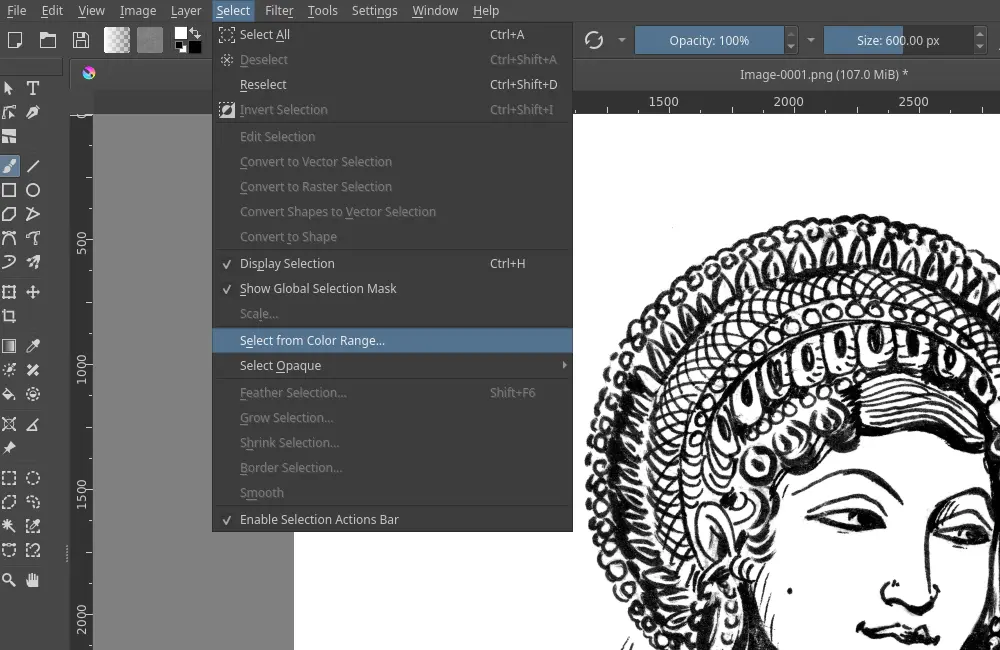This screenshot has width=1000, height=650.
Task: Open the Filter menu
Action: pos(279,11)
